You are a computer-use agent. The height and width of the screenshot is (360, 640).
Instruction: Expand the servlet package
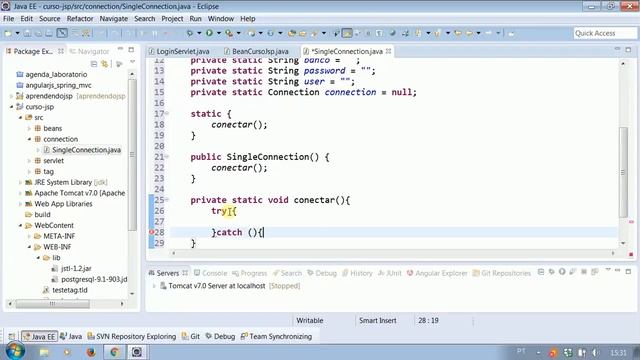[x=29, y=161]
